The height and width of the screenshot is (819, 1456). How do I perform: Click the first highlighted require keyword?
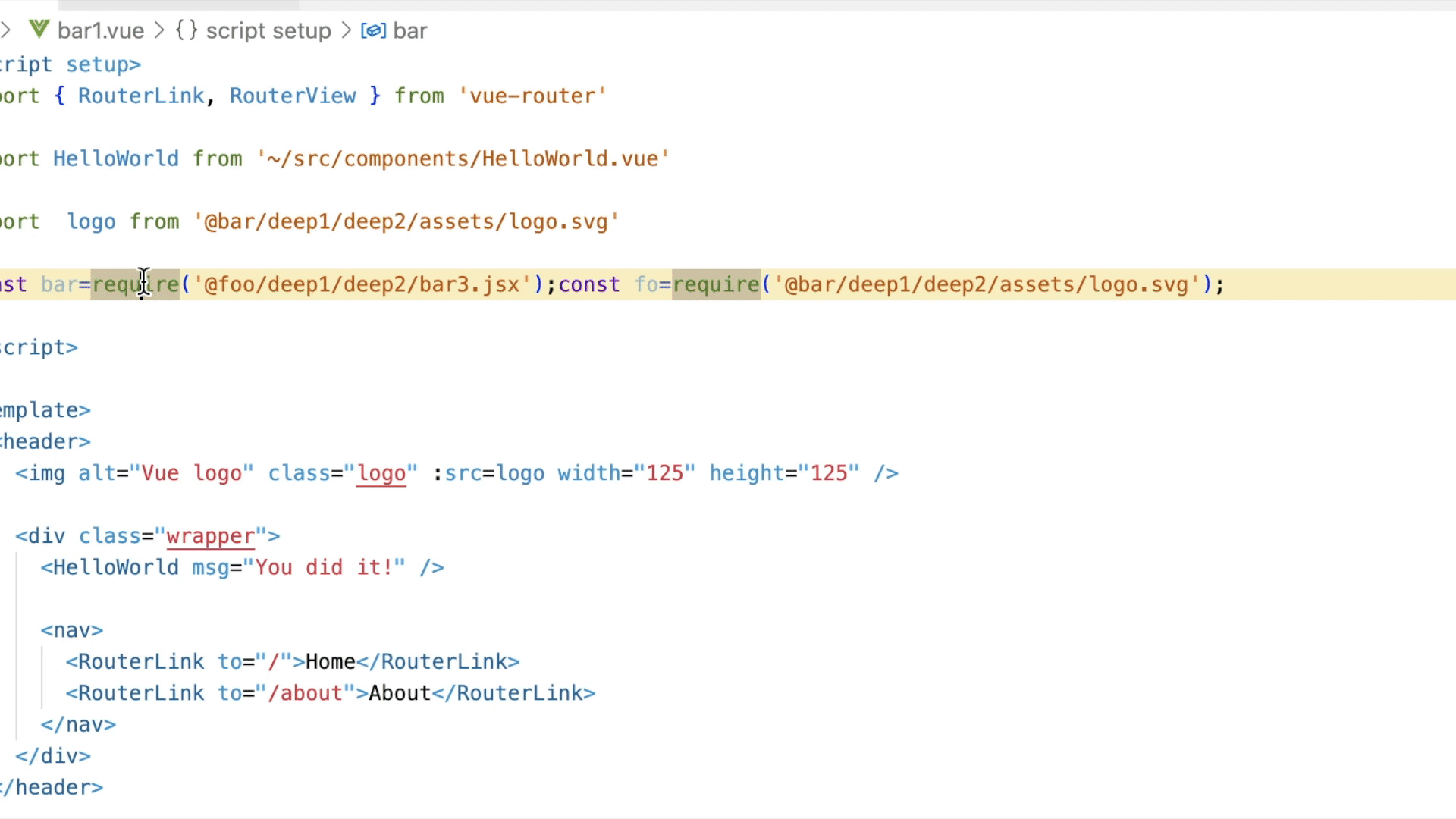pyautogui.click(x=135, y=285)
